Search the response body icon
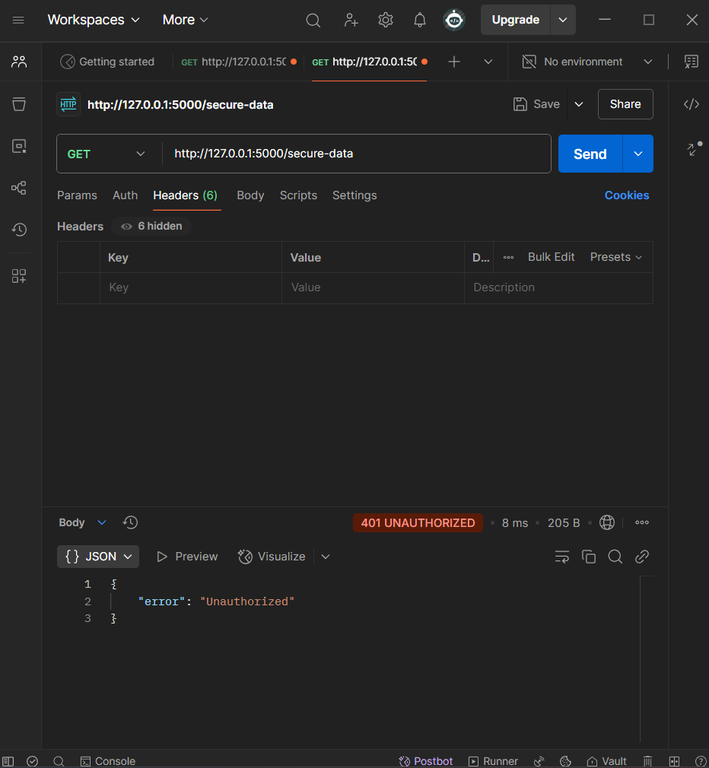This screenshot has height=768, width=709. [615, 557]
